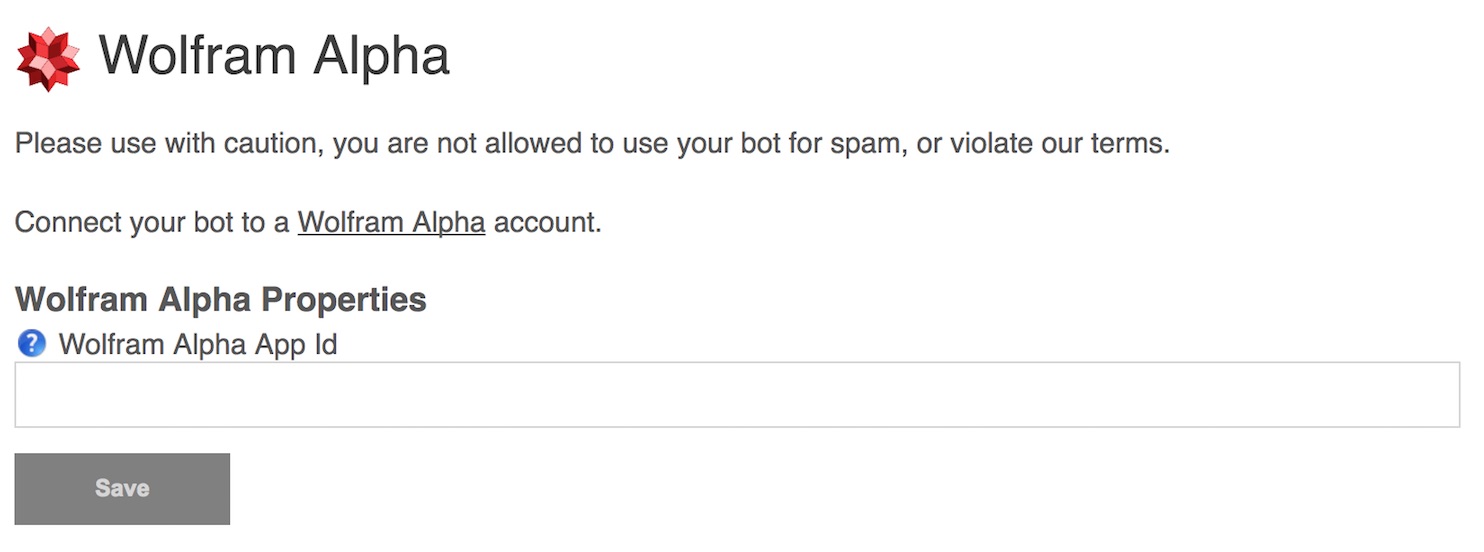Screen dimensions: 1484x552
Task: Click the large Wolfram Alpha page title
Action: (x=274, y=56)
